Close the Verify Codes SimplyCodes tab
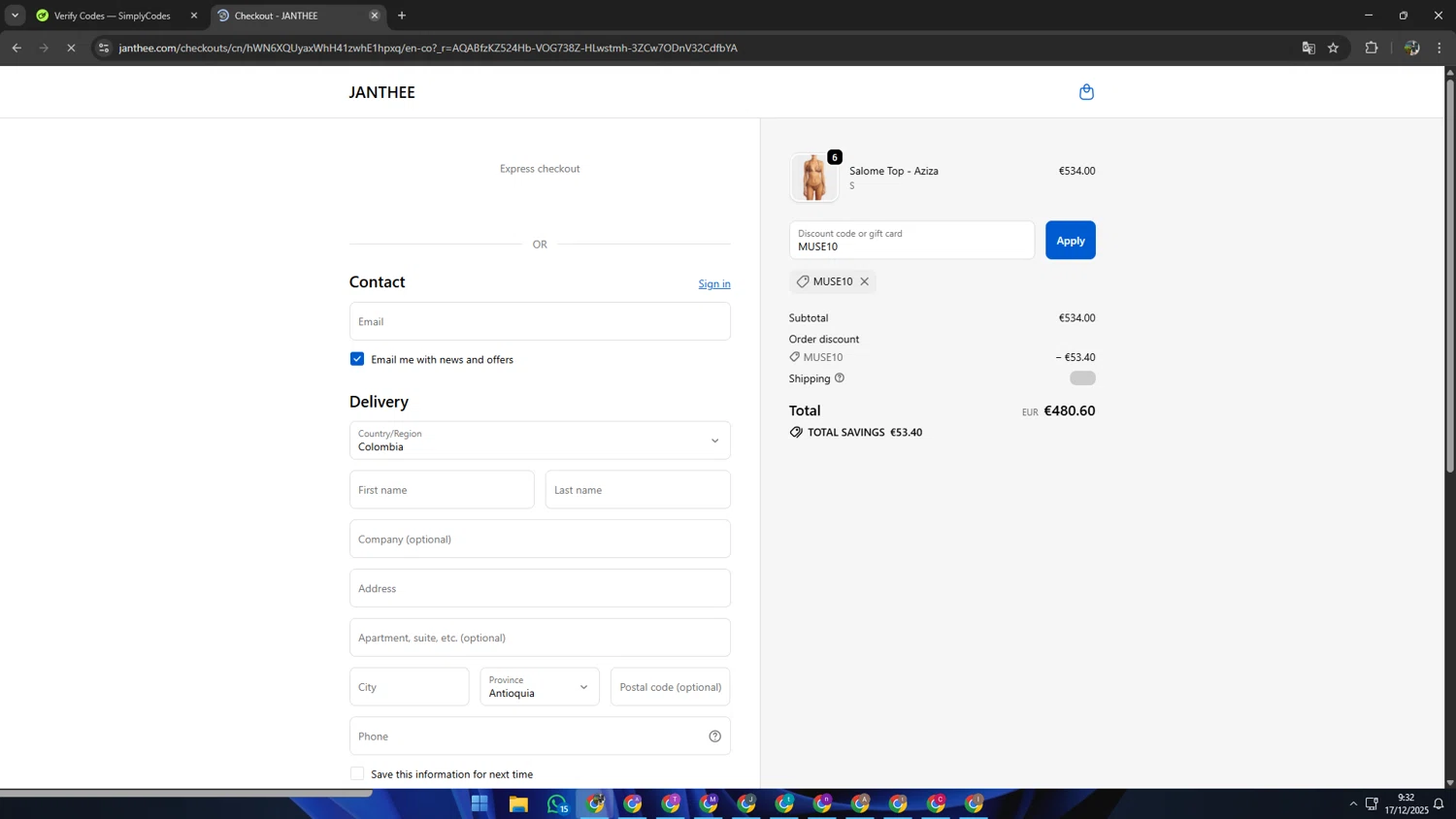1456x819 pixels. click(x=194, y=16)
